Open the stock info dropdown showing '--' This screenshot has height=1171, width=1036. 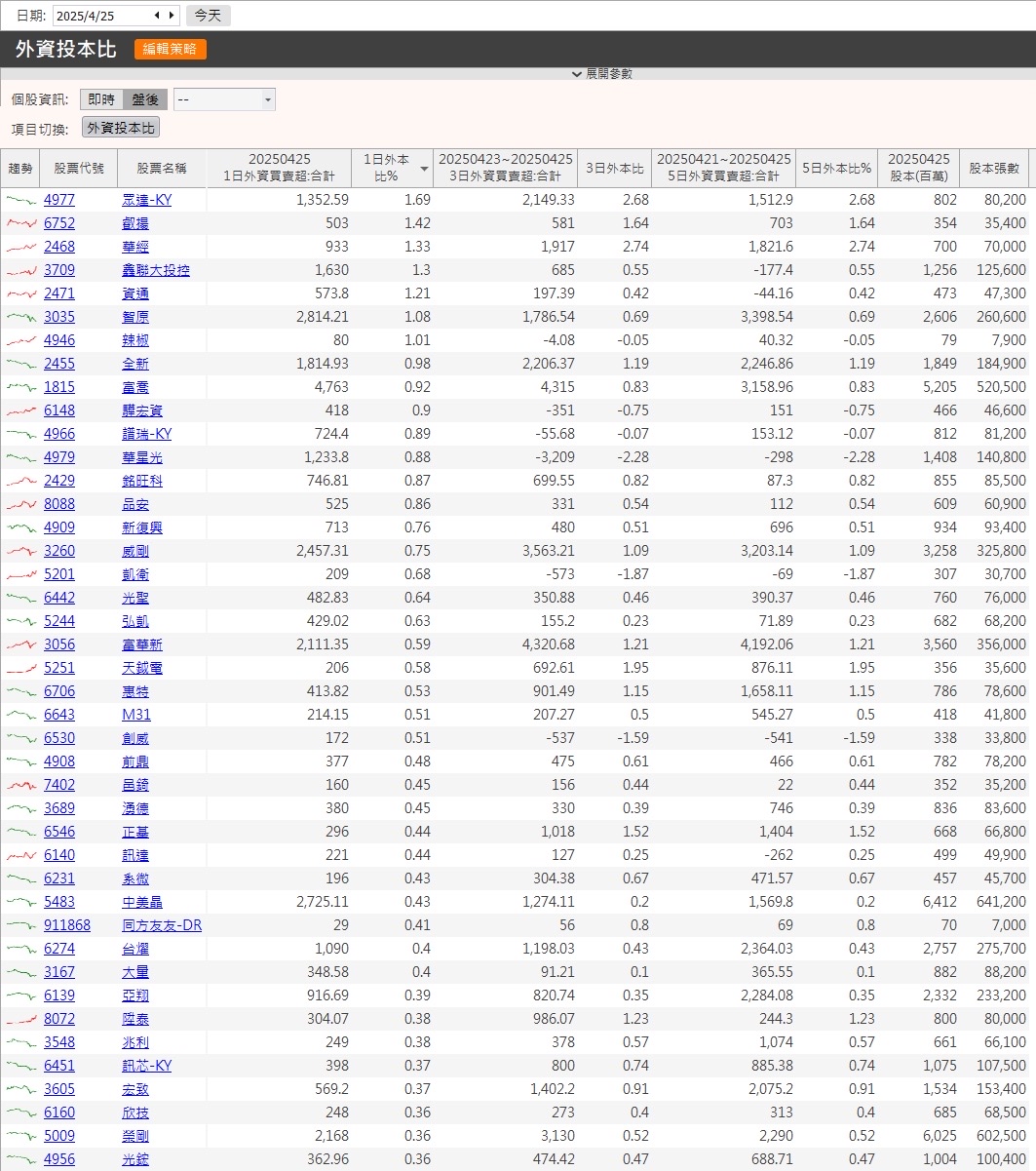224,99
